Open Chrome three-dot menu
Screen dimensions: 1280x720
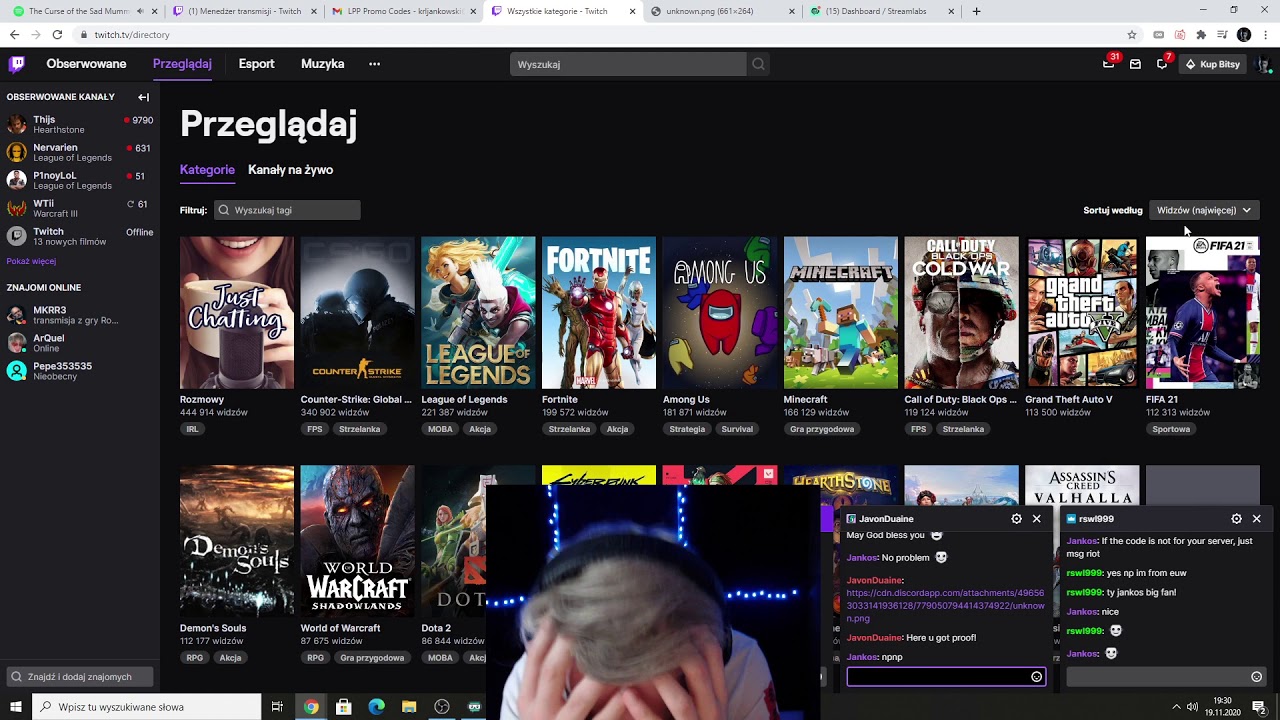1266,34
